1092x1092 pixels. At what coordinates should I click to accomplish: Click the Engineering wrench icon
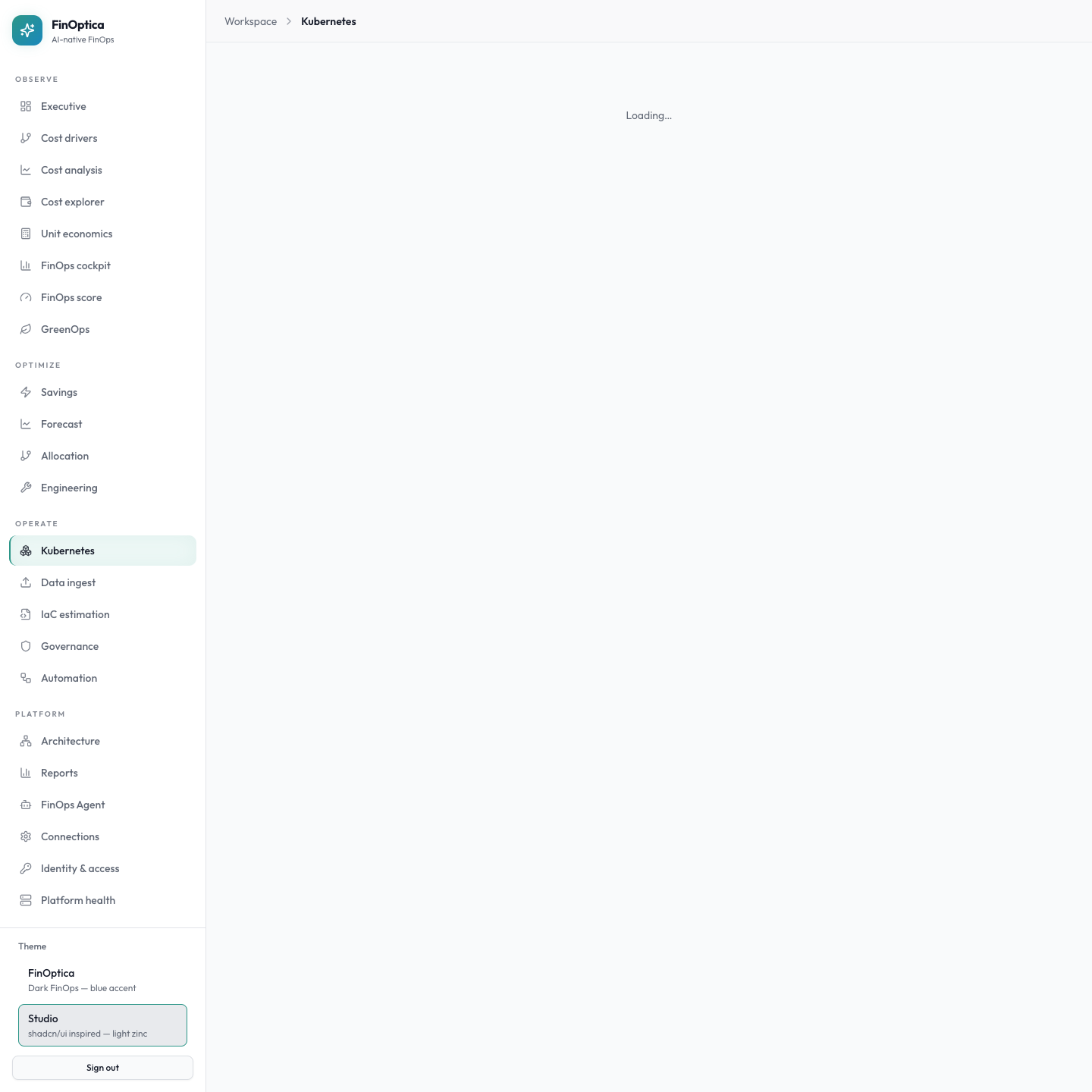point(26,488)
